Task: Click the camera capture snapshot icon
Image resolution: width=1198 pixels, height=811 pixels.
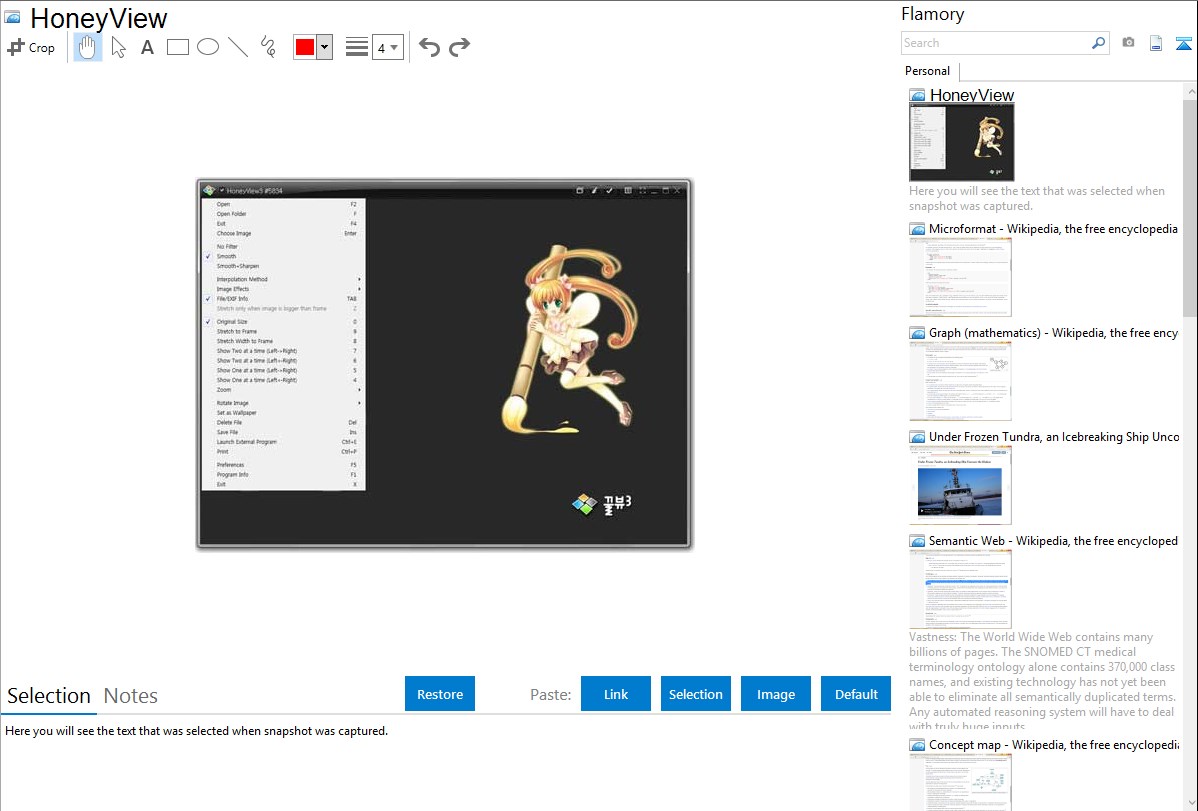Action: coord(1128,43)
